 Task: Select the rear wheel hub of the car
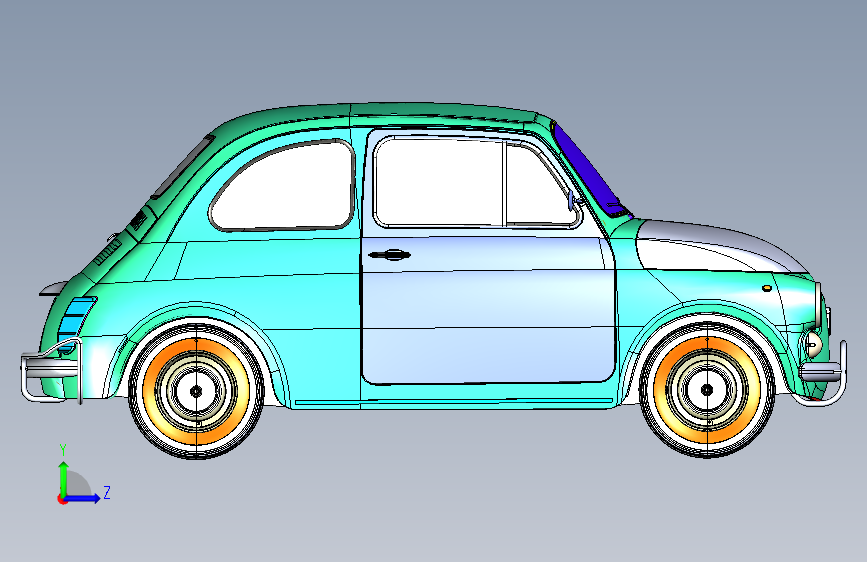[196, 391]
